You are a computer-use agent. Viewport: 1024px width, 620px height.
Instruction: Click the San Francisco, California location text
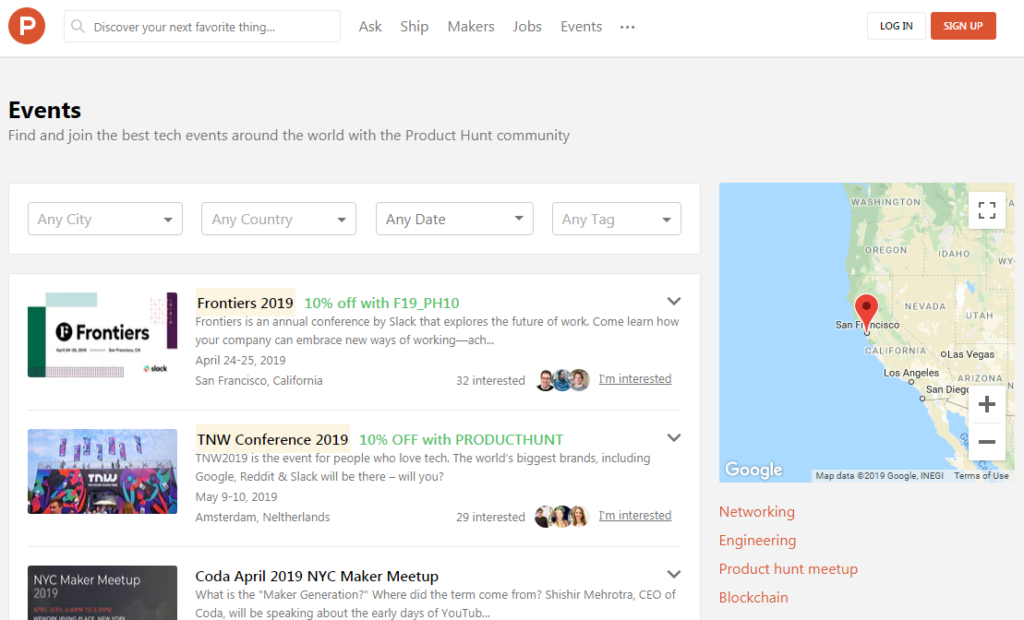pyautogui.click(x=259, y=380)
